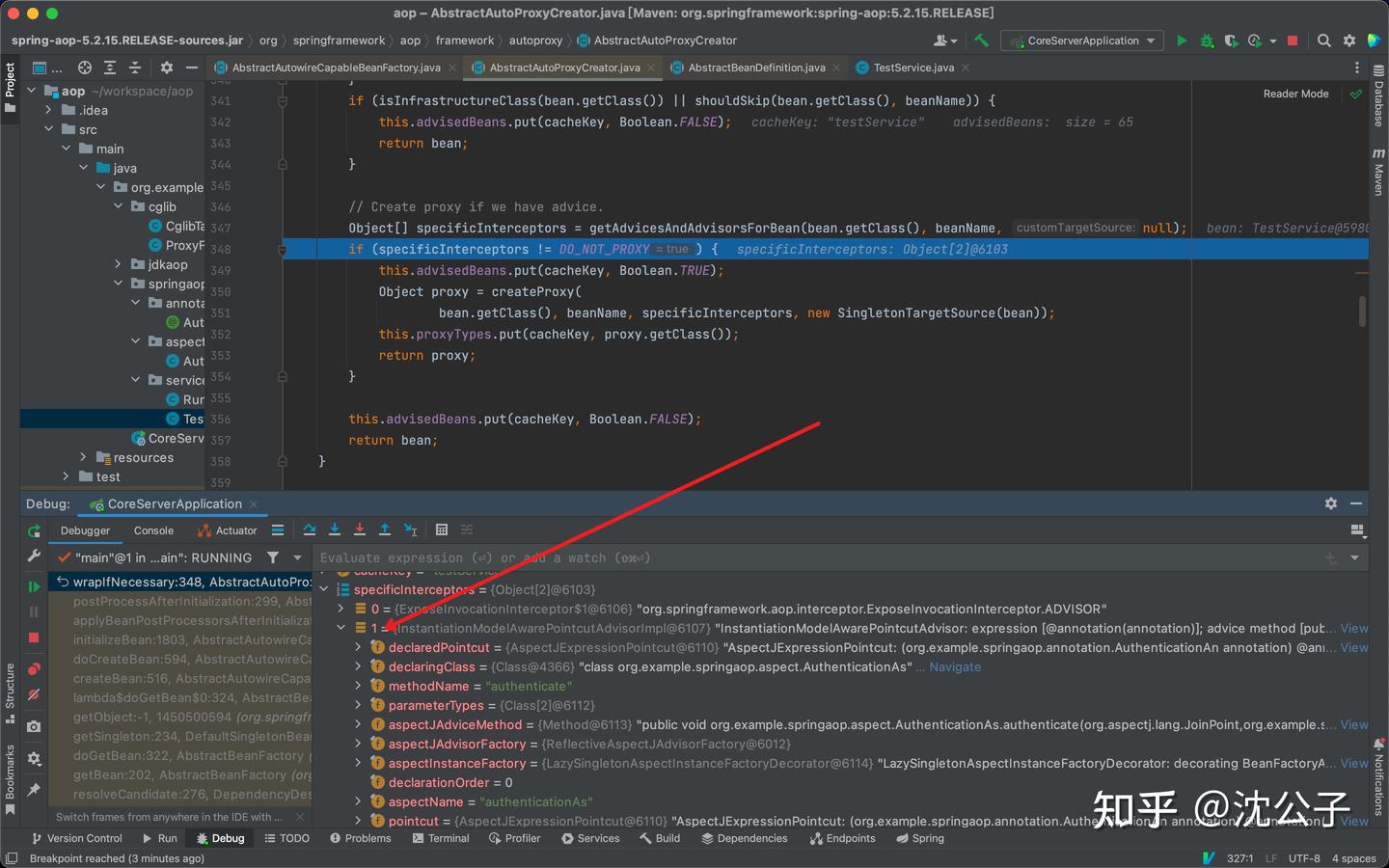
Task: Collapse all in Project panel toolbar
Action: click(135, 68)
